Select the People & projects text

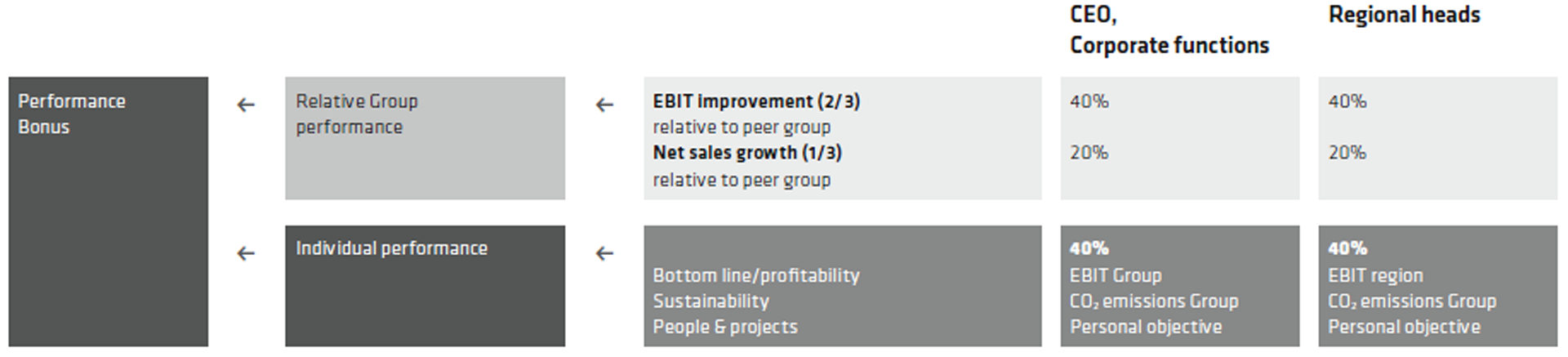click(725, 327)
